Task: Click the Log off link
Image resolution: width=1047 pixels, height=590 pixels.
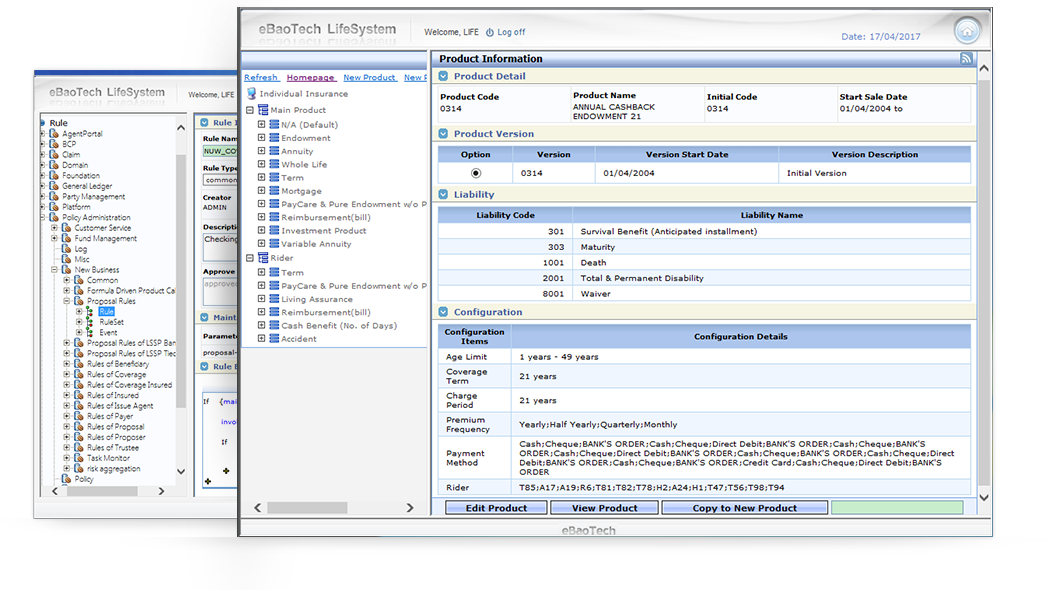Action: tap(511, 32)
